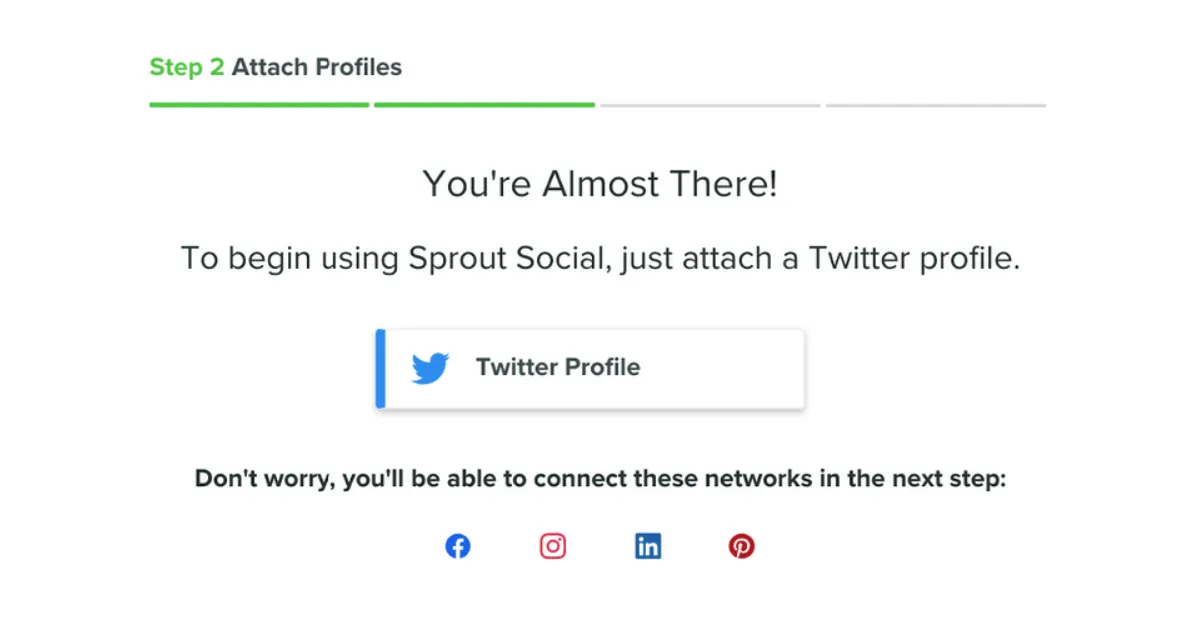
Task: Click the LinkedIn network icon
Action: 648,547
